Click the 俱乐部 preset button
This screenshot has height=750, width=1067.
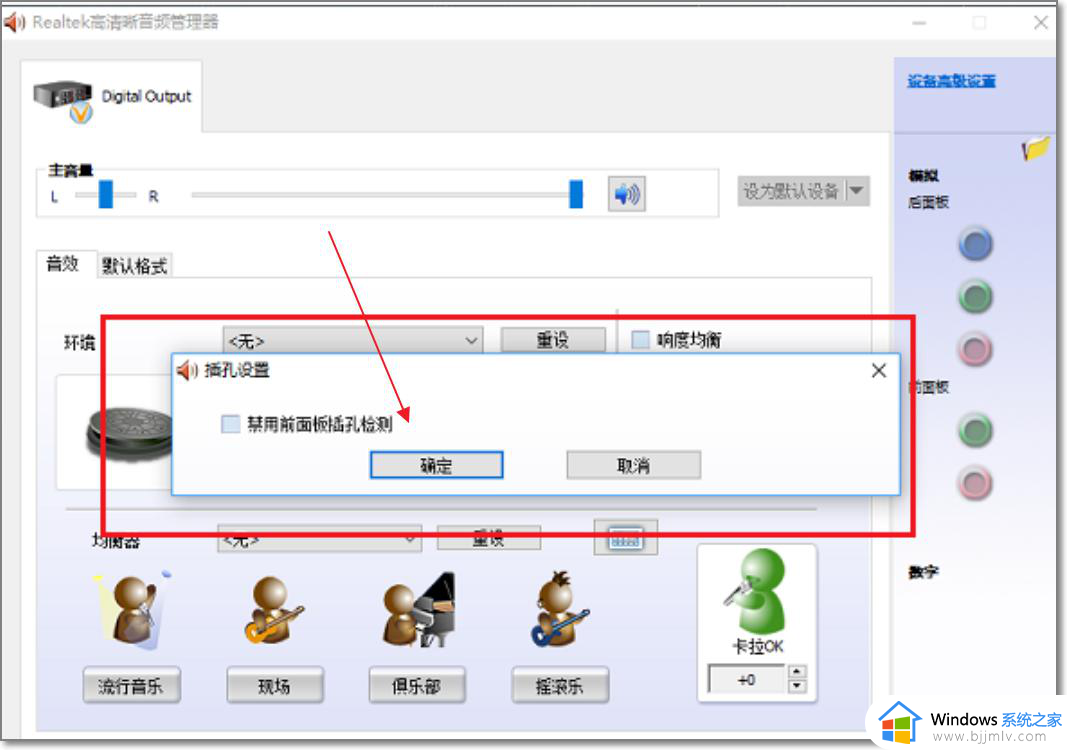[x=417, y=685]
